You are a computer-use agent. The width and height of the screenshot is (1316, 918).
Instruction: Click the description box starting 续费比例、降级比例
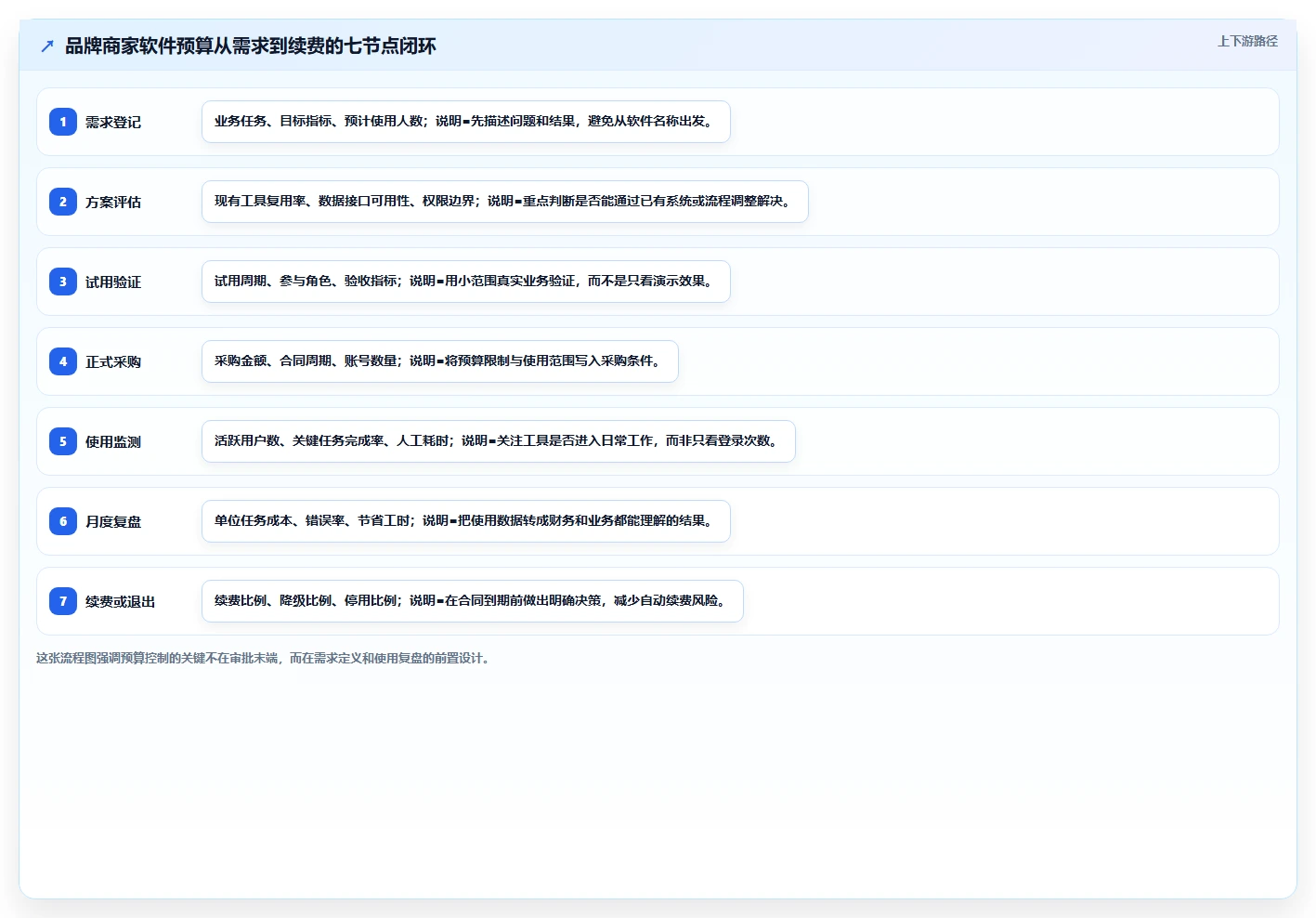click(473, 601)
